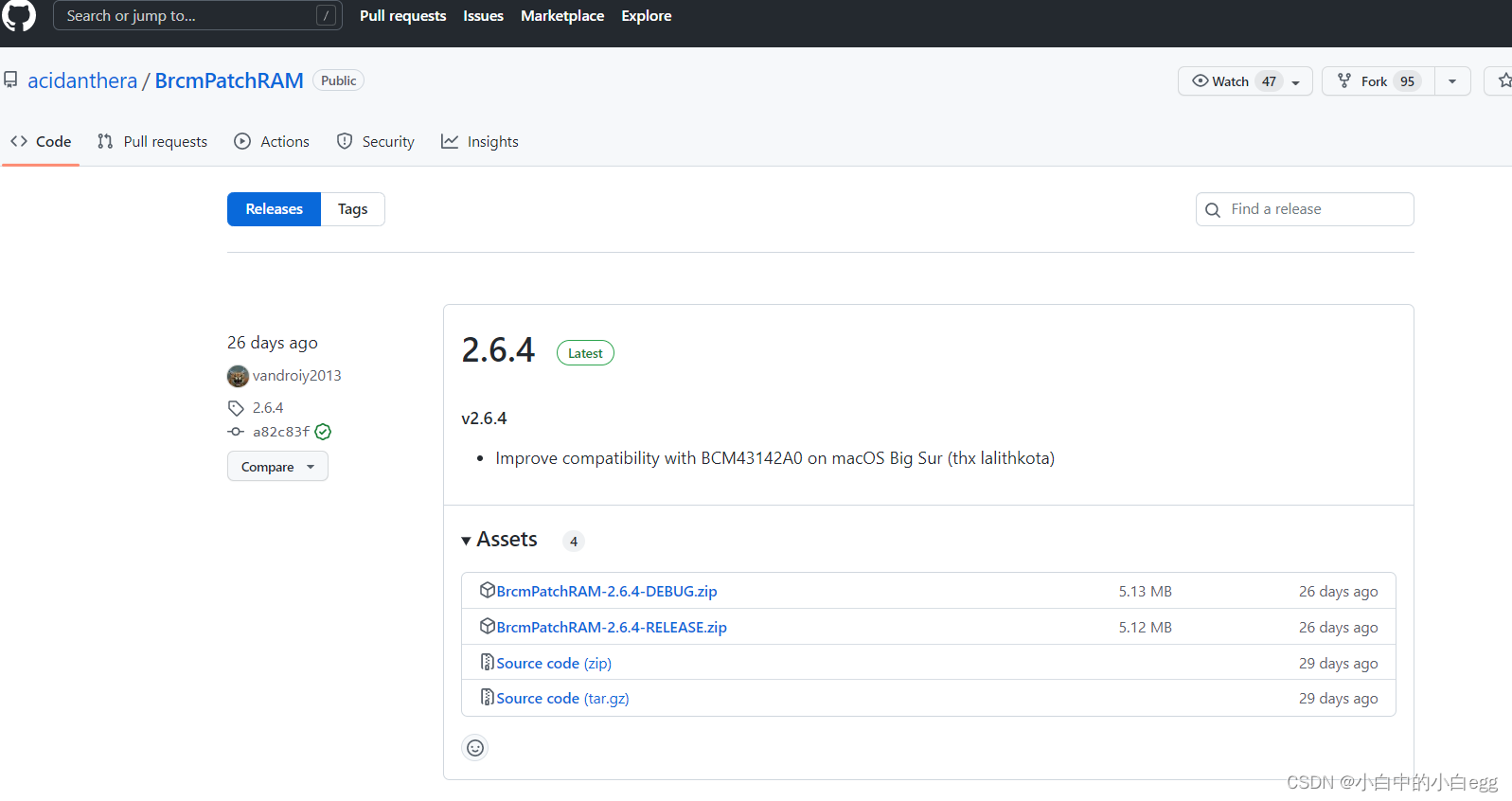The width and height of the screenshot is (1512, 801).
Task: Click the tag icon beside 2.6.4
Action: [x=236, y=408]
